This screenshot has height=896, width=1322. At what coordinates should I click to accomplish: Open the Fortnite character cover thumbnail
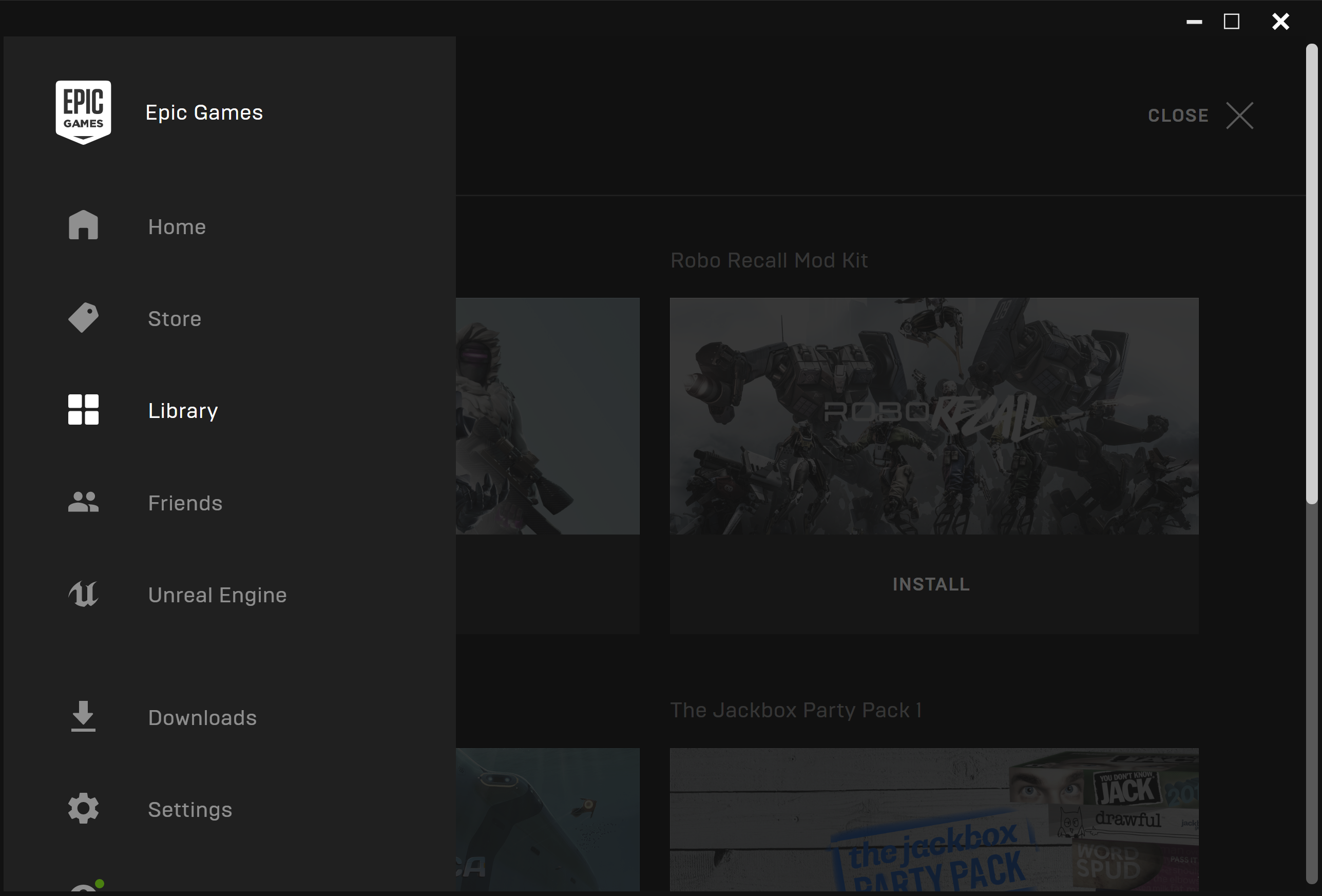pos(547,416)
